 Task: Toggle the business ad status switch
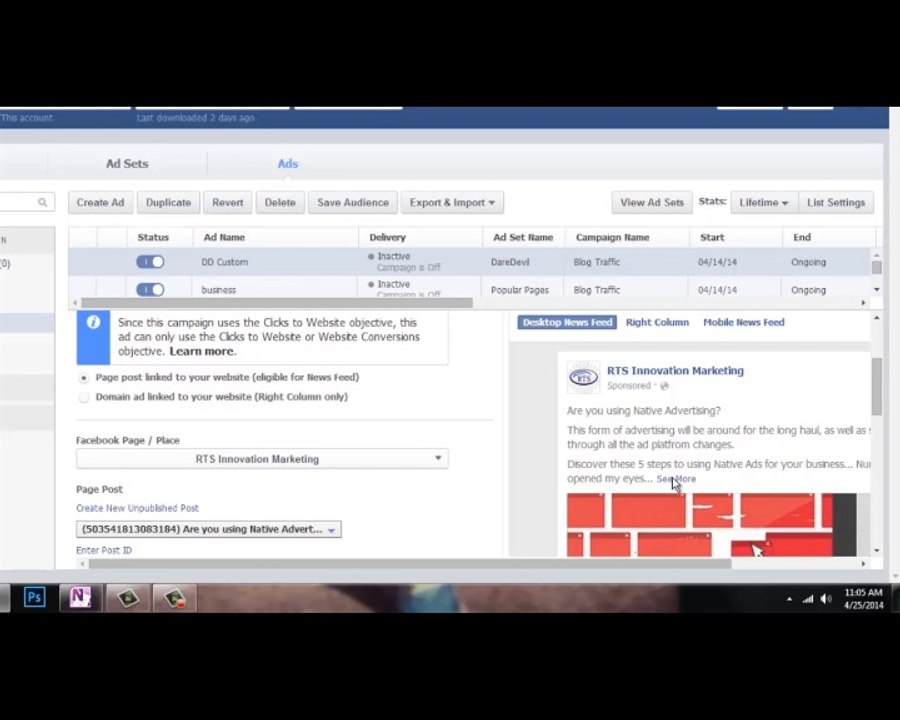point(150,289)
